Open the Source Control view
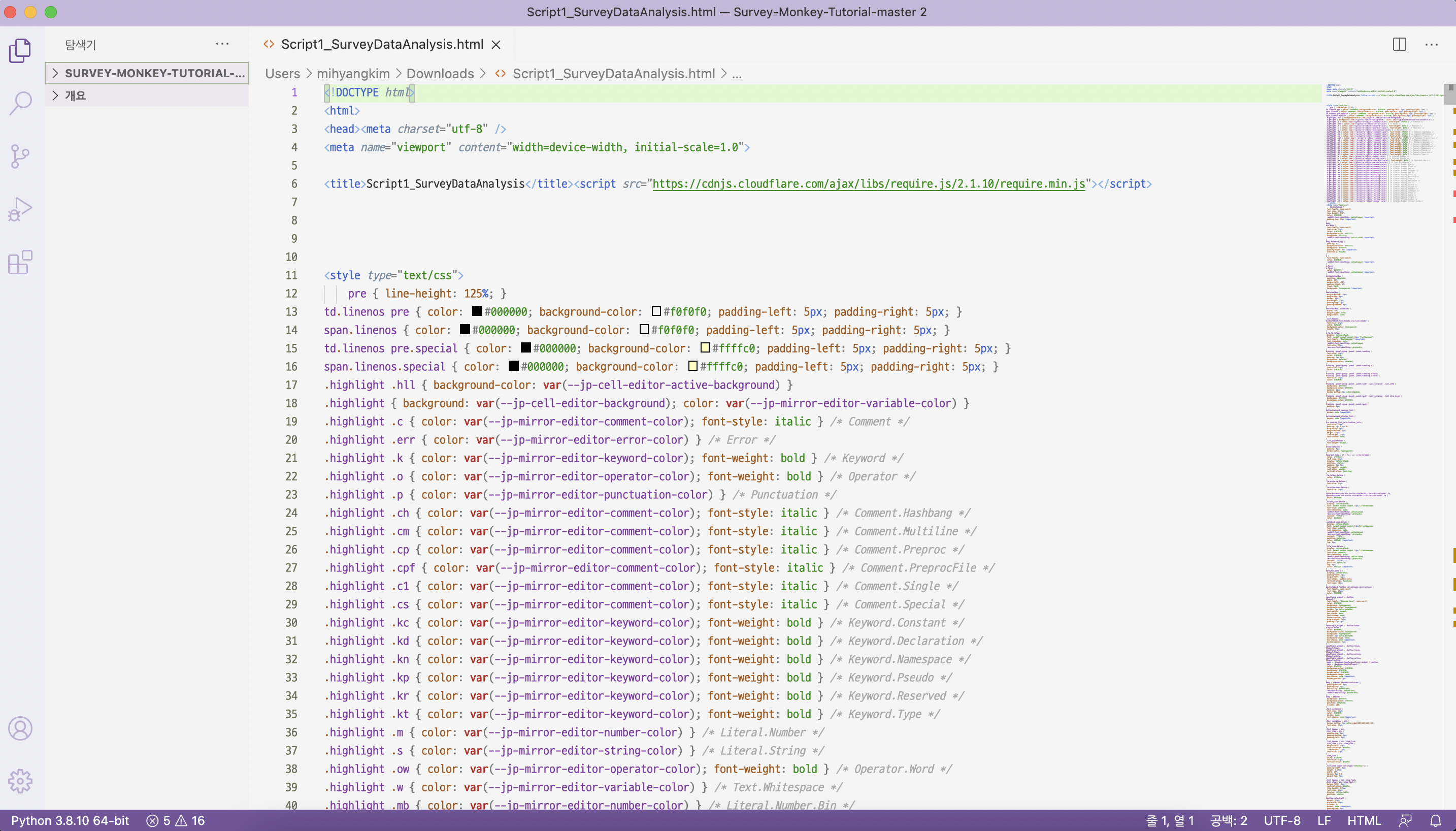 coord(20,155)
